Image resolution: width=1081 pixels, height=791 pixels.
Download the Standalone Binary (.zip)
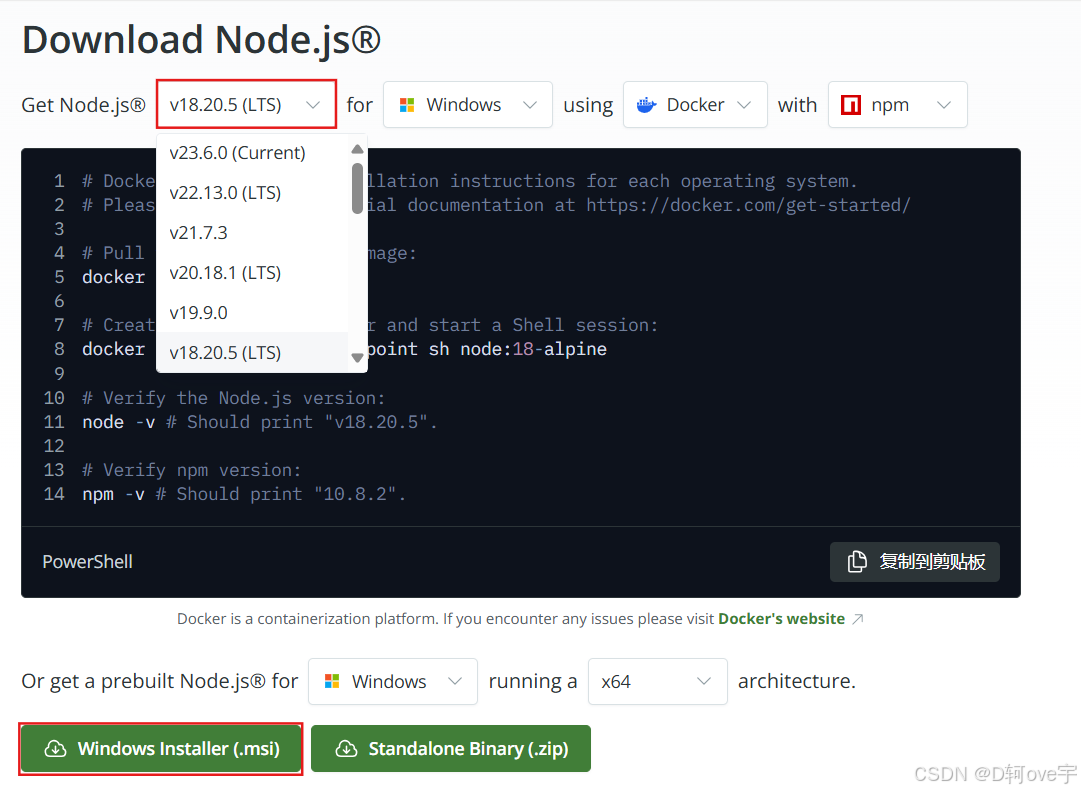pos(451,748)
